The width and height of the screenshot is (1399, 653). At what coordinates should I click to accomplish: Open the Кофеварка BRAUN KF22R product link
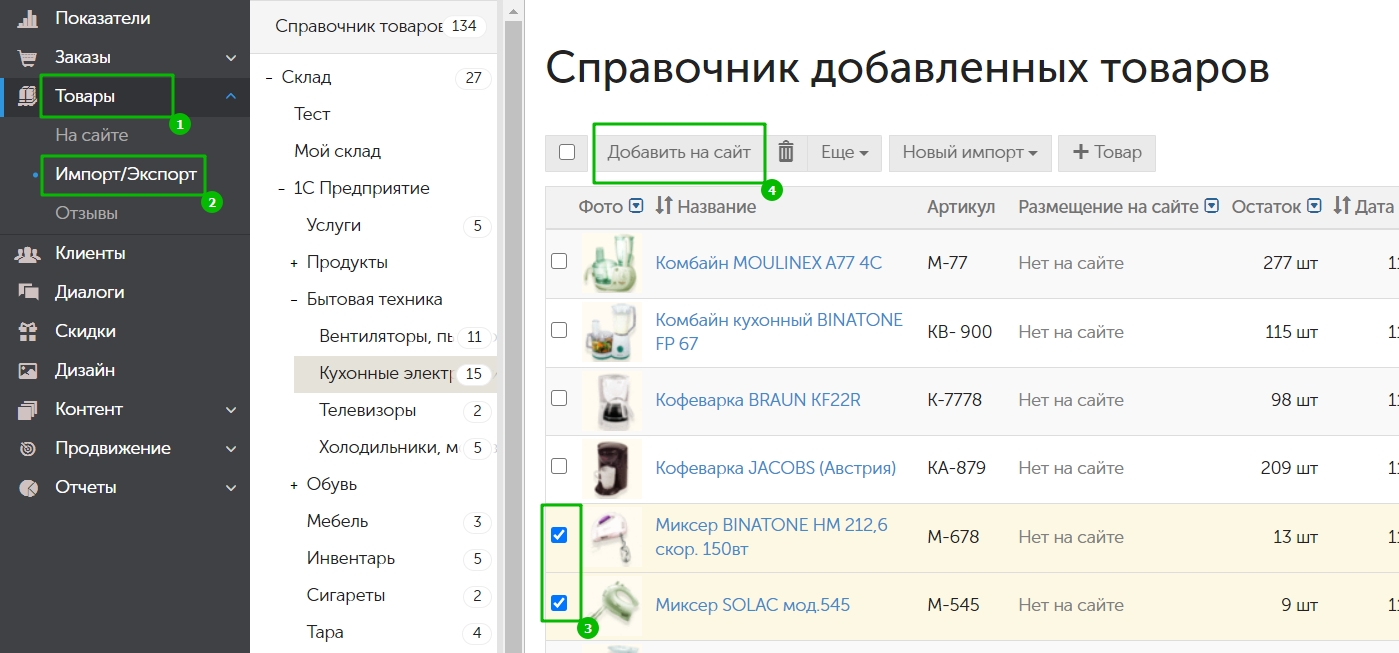[757, 400]
